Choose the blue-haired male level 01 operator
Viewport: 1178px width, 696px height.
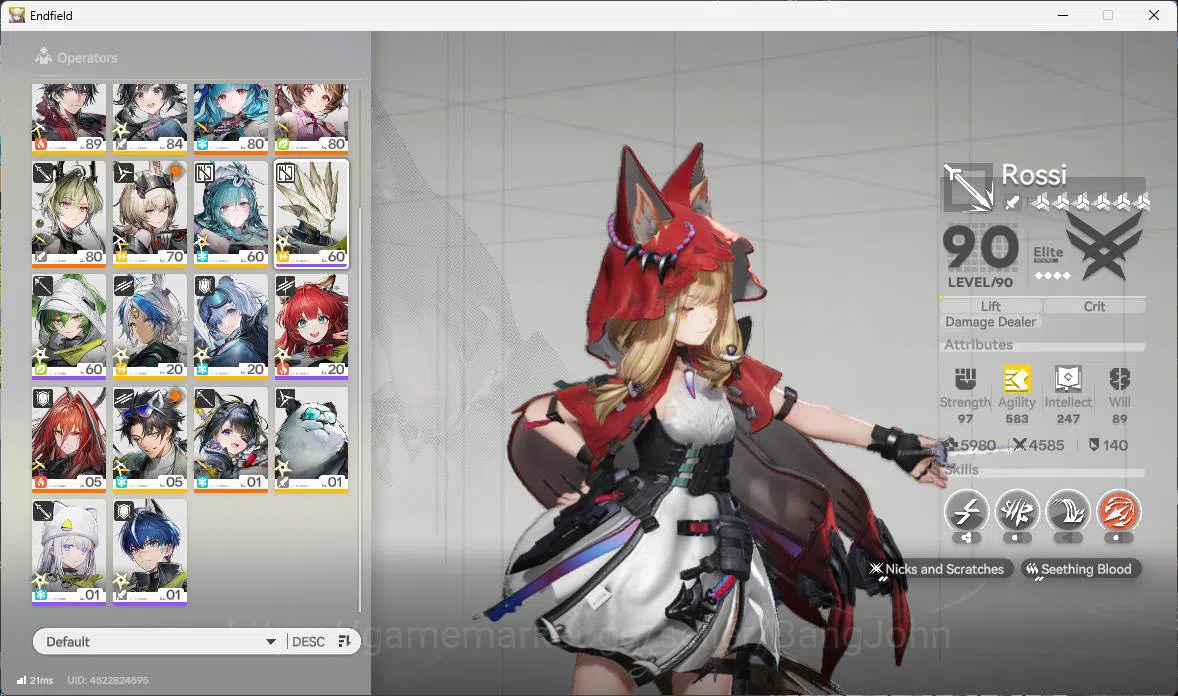[x=150, y=552]
